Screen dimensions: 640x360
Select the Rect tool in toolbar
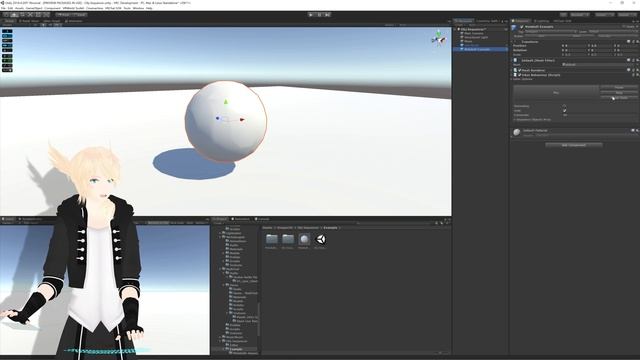pos(38,15)
